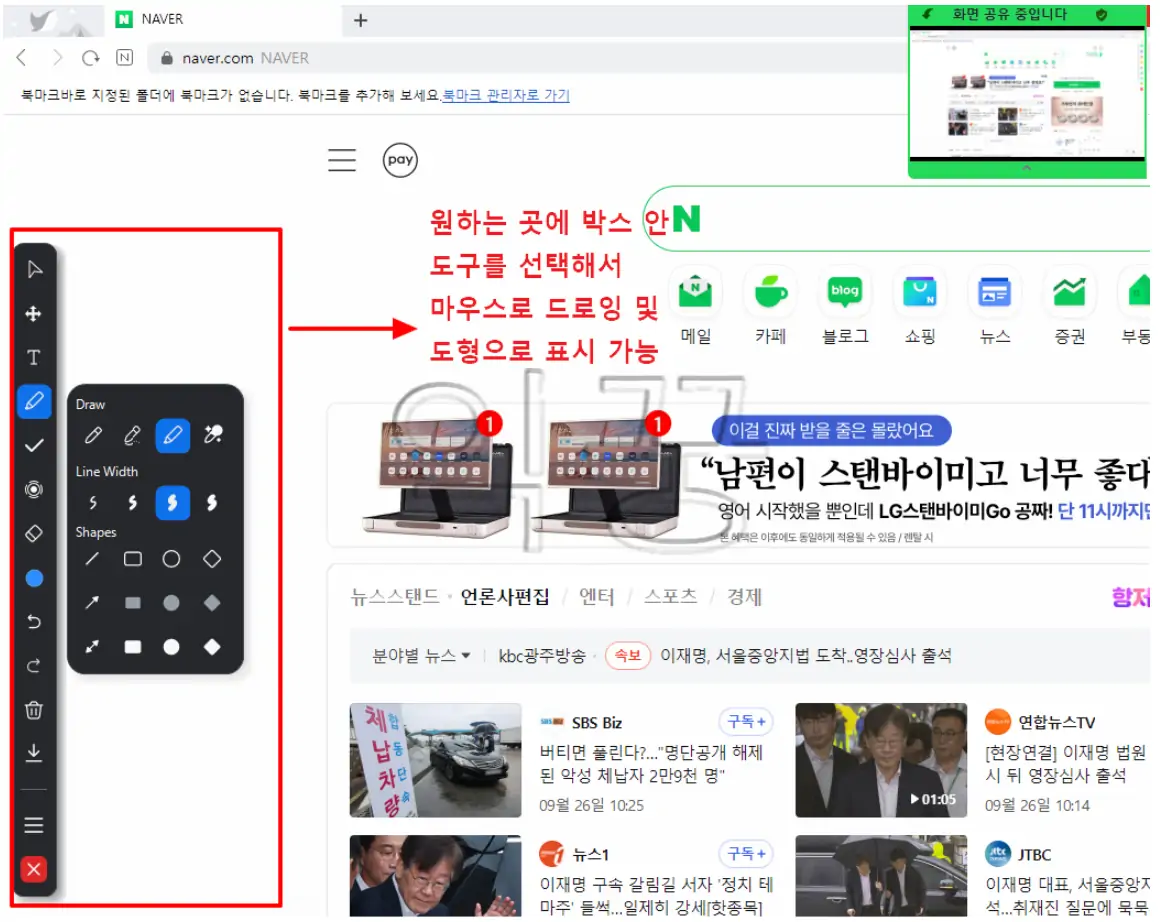Open the blue color swatch in the toolbar

click(x=35, y=578)
